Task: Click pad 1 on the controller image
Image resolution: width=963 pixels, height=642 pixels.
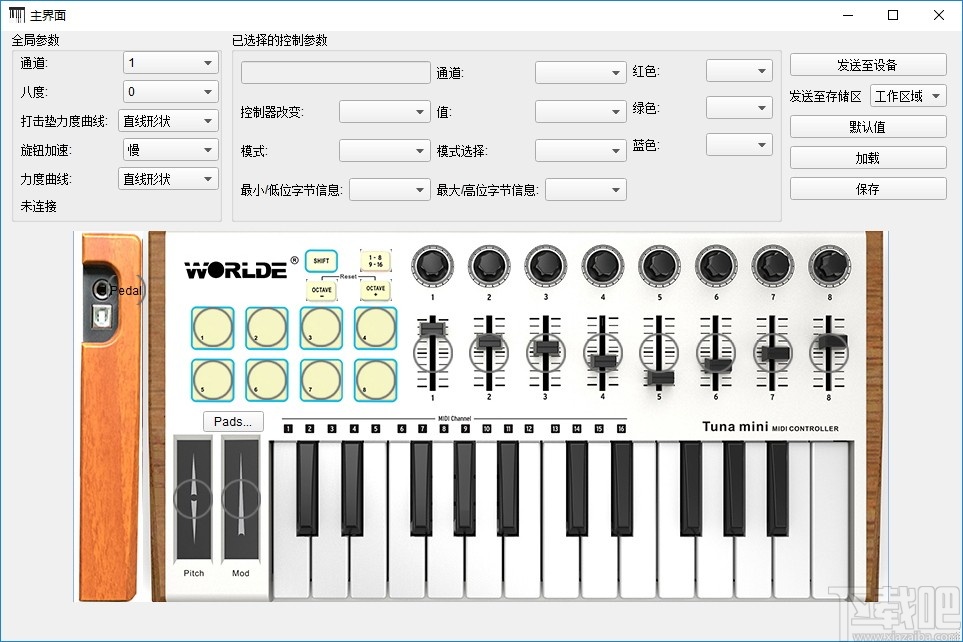Action: 212,328
